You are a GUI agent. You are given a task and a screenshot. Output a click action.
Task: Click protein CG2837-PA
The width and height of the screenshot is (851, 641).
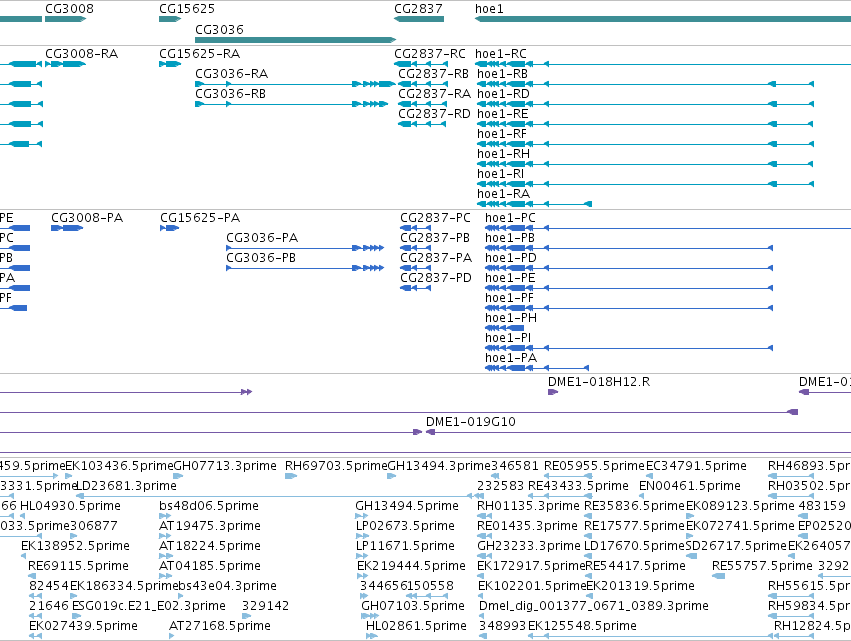(415, 268)
